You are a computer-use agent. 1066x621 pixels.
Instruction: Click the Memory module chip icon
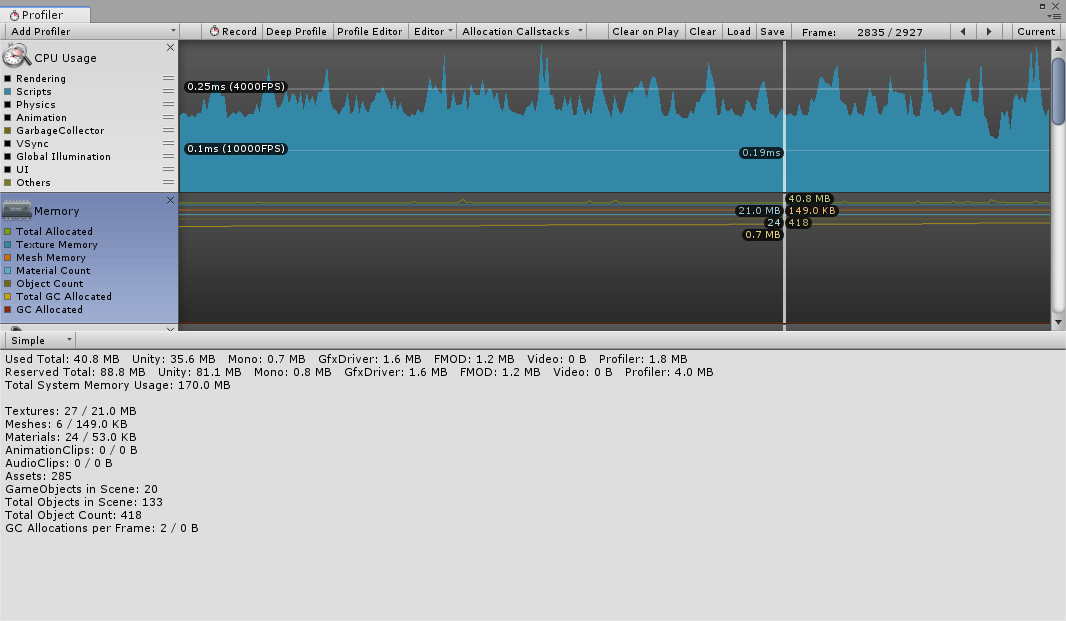[17, 210]
